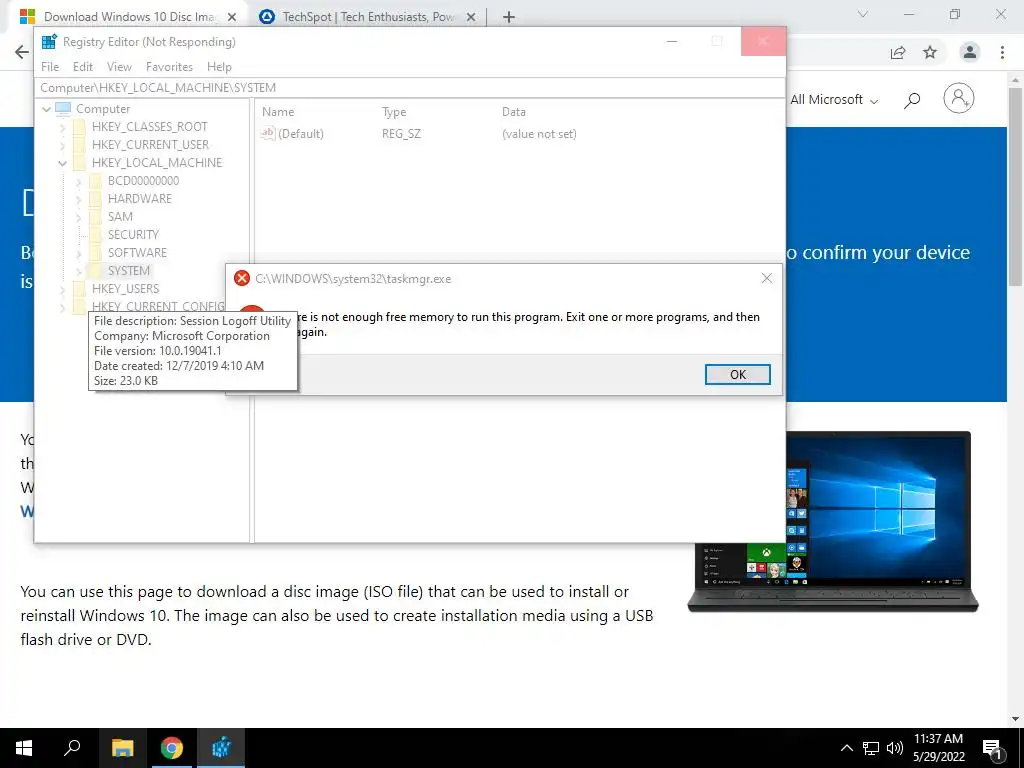Screen dimensions: 1024x768
Task: Expand the SAM key
Action: pos(78,217)
